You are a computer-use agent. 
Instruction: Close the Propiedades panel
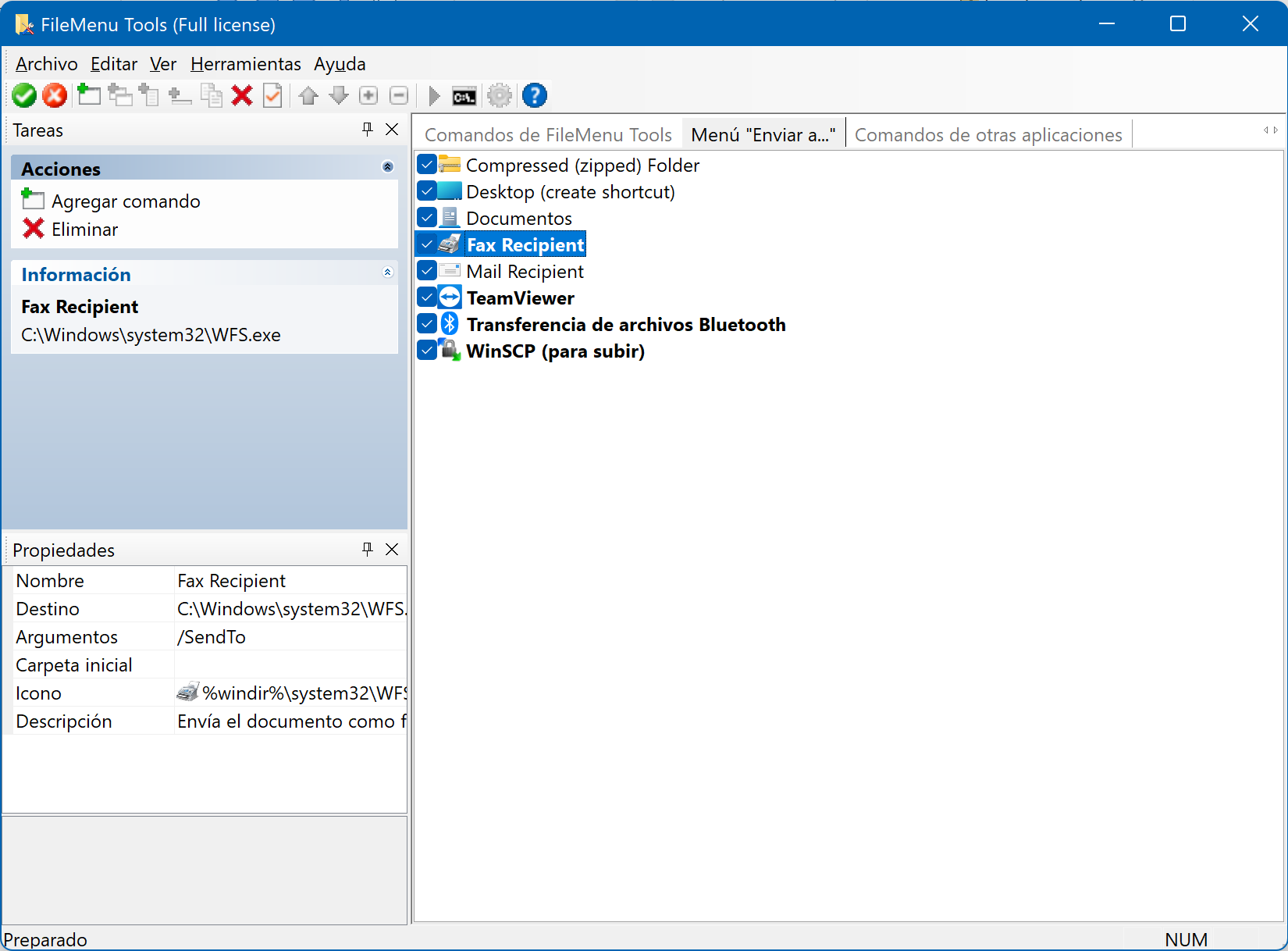click(392, 550)
